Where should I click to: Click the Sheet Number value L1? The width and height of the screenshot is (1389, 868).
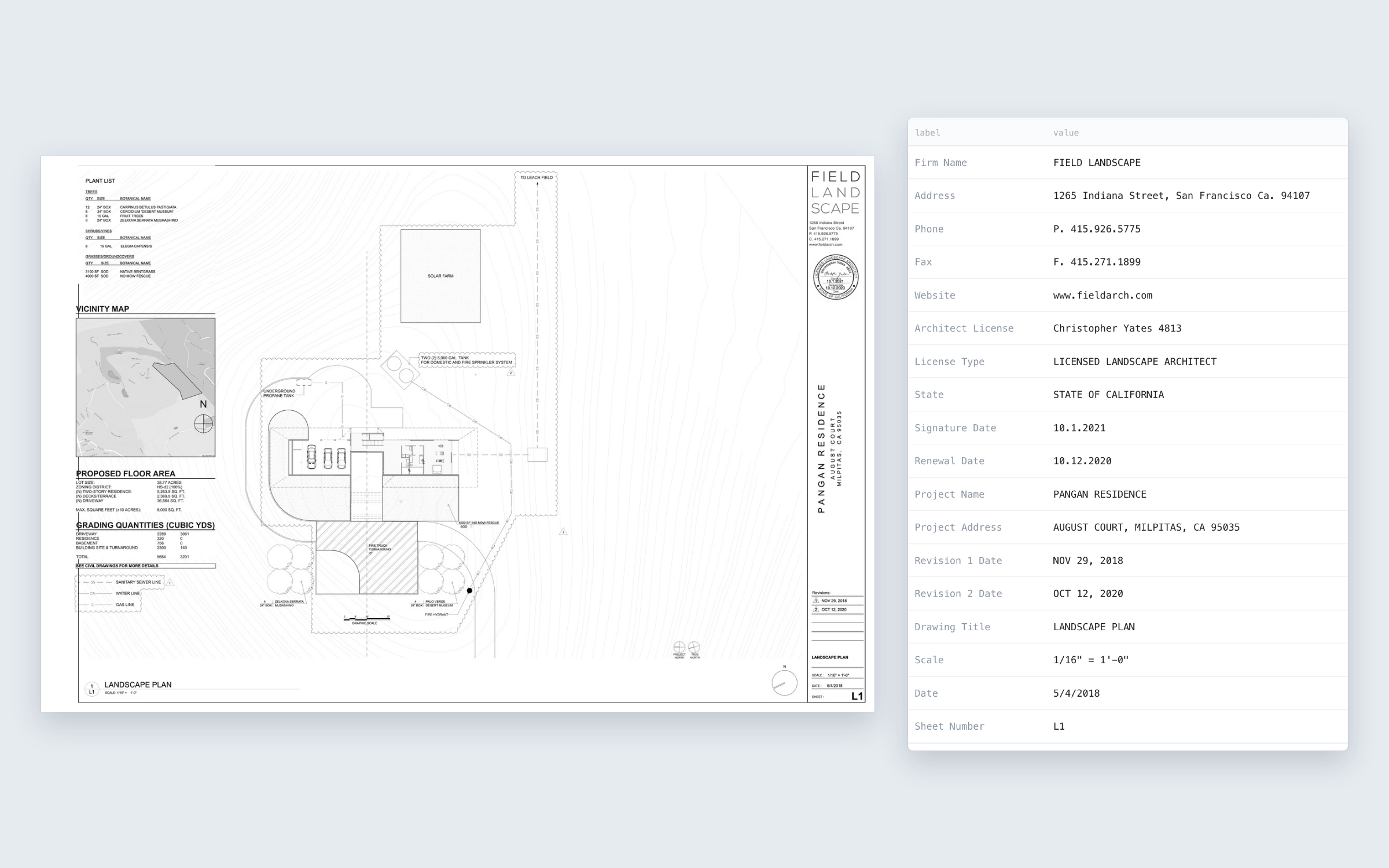point(1059,726)
